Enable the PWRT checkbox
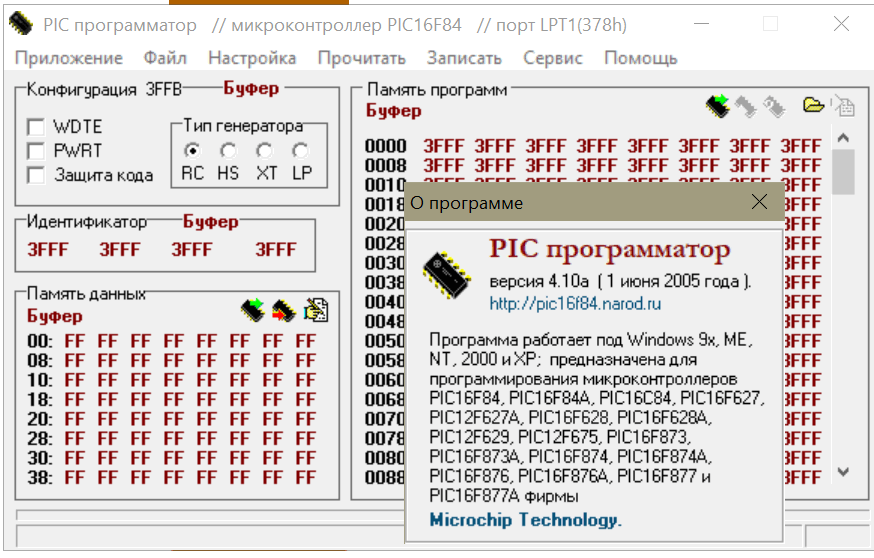This screenshot has height=558, width=874. pos(36,151)
